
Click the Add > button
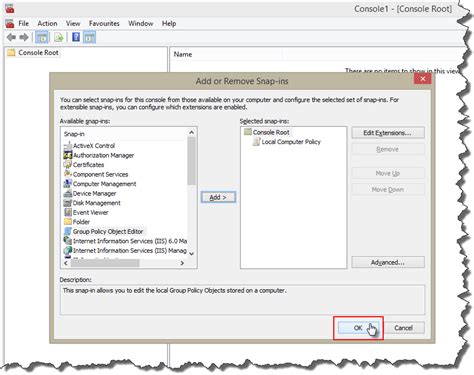tap(218, 197)
